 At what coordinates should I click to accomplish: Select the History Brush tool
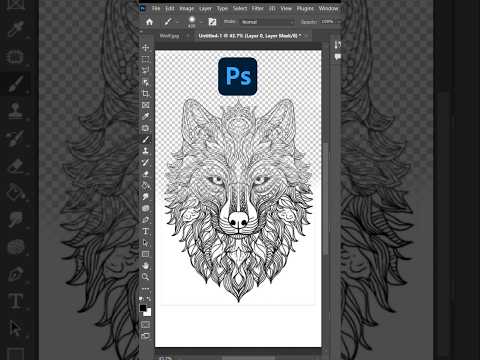tap(145, 162)
